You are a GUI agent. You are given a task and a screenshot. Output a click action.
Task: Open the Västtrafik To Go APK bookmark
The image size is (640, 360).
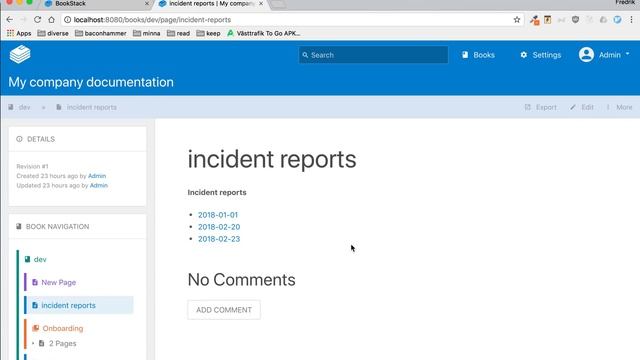pyautogui.click(x=264, y=33)
